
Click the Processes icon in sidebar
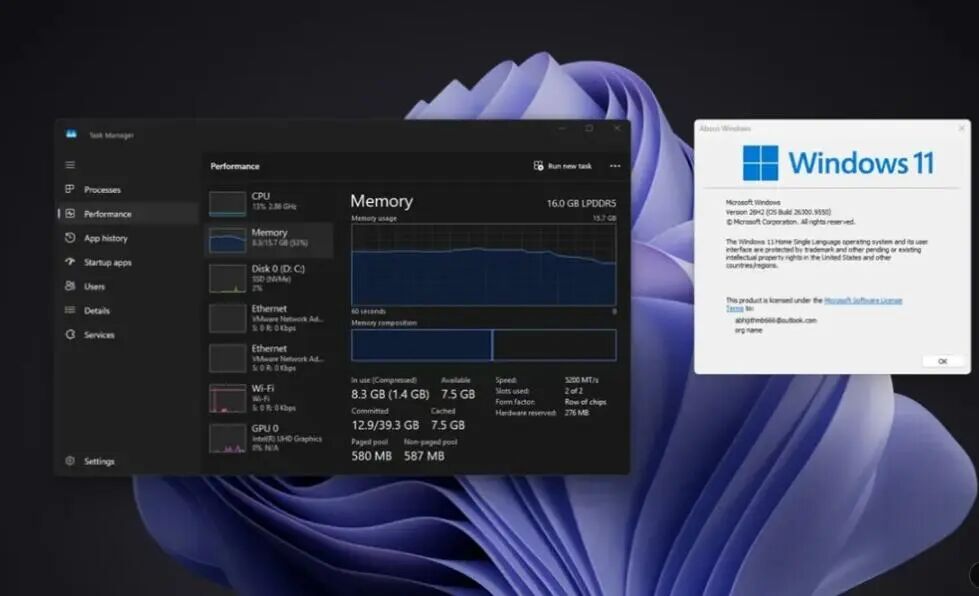point(70,189)
